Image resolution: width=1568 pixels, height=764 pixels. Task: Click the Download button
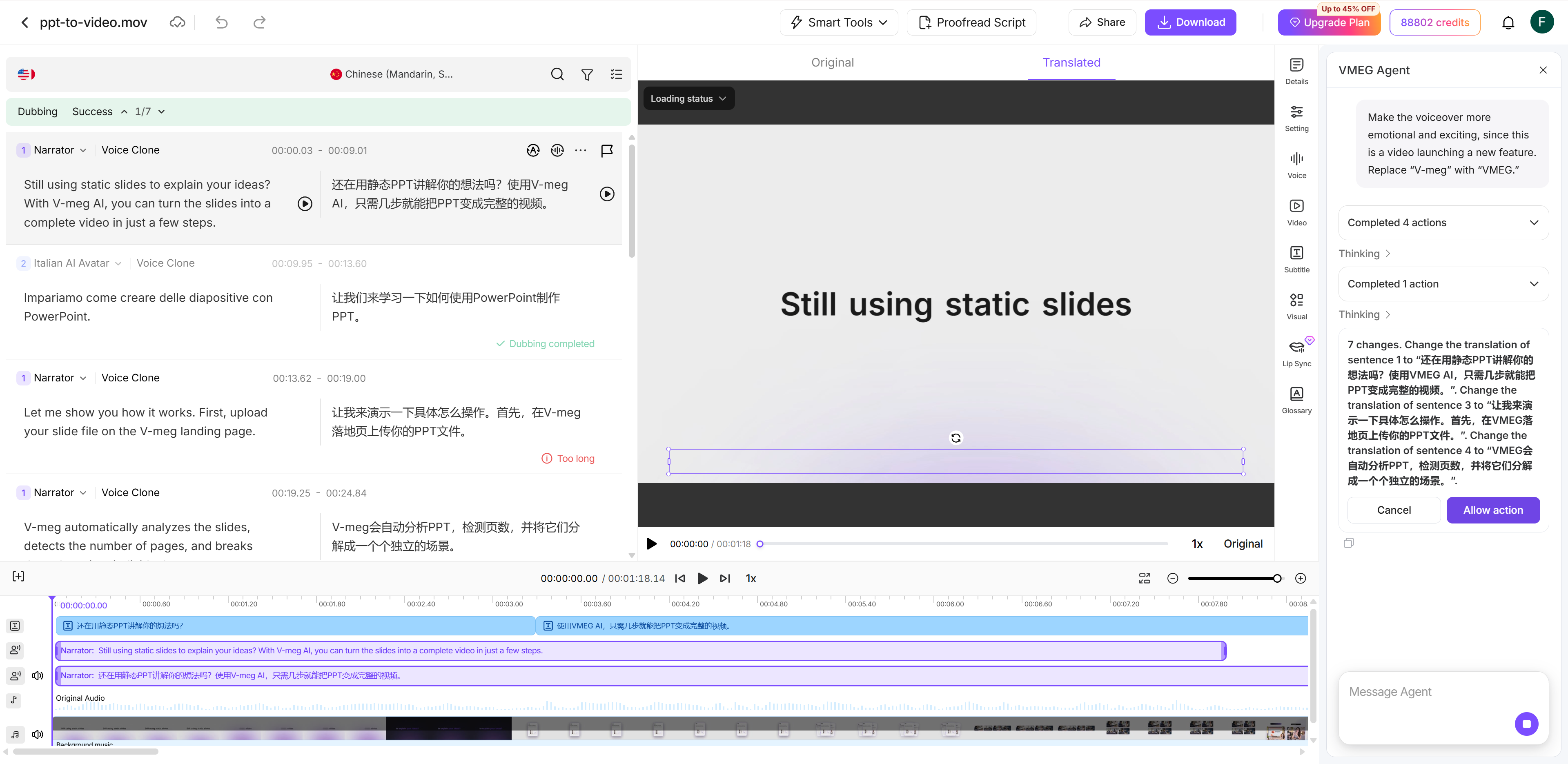pyautogui.click(x=1190, y=22)
